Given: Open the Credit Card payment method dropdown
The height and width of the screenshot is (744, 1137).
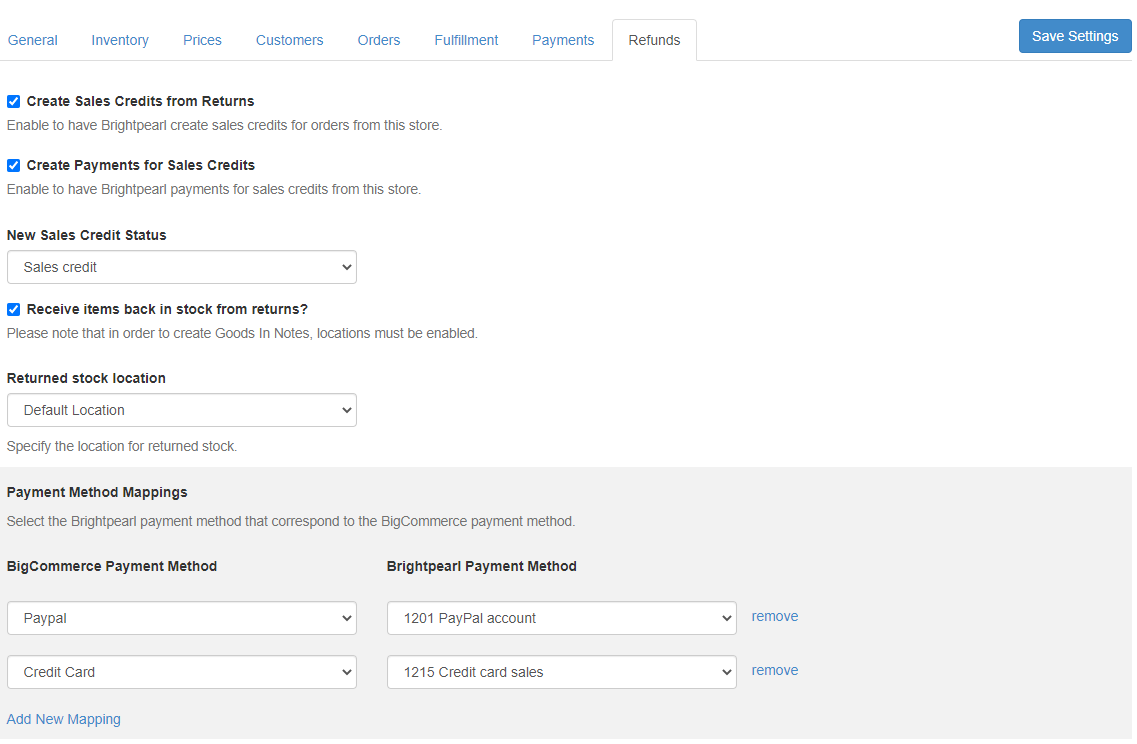Looking at the screenshot, I should (x=181, y=672).
